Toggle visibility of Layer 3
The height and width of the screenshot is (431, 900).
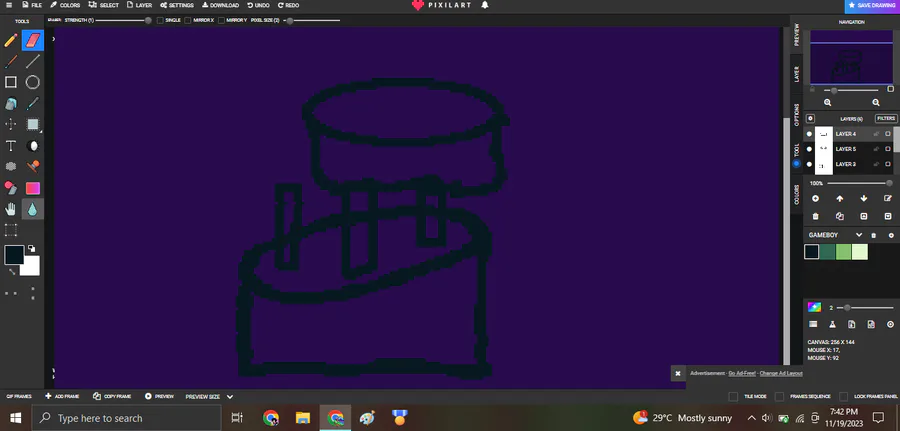pyautogui.click(x=809, y=164)
